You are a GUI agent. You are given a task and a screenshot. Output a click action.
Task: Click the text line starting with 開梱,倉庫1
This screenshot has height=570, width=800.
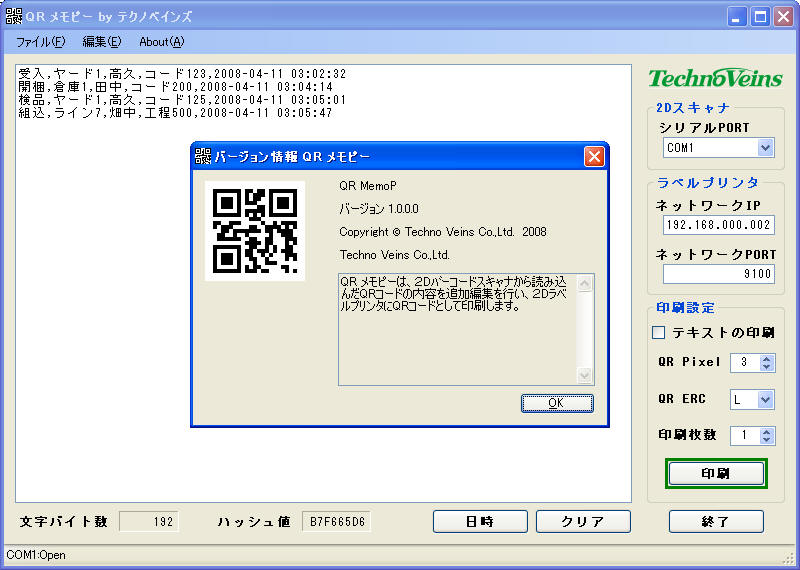coord(176,87)
